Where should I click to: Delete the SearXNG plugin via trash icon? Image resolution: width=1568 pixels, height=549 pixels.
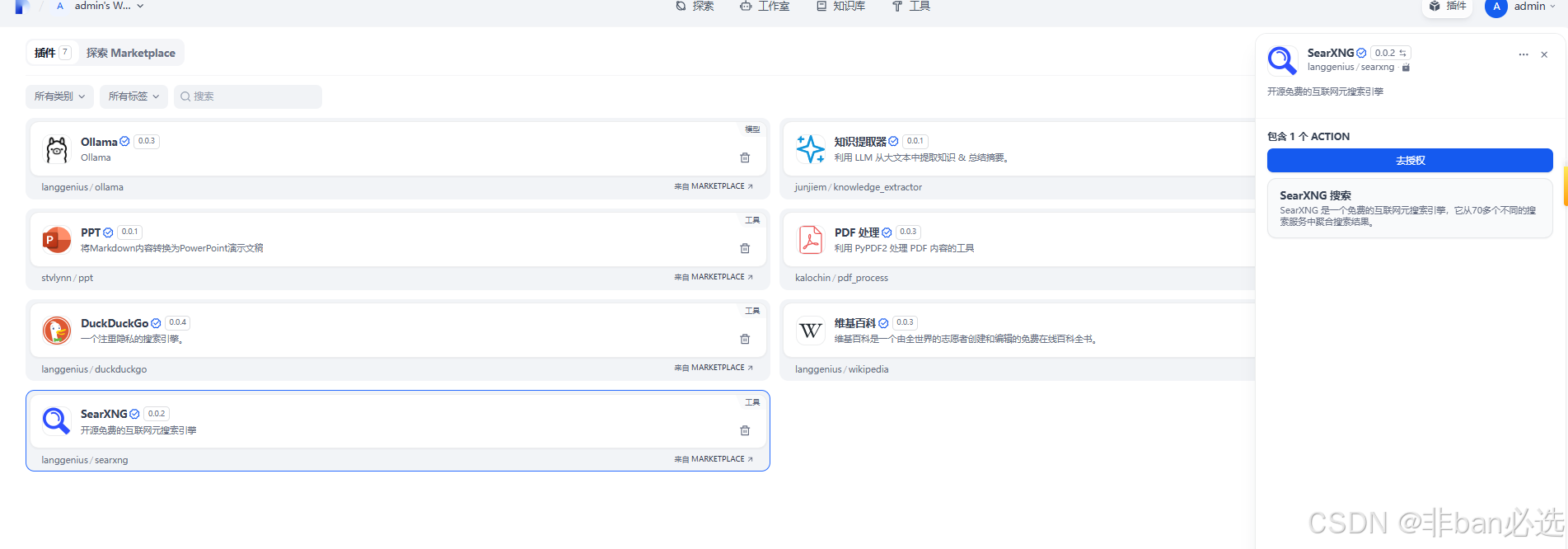[x=745, y=430]
